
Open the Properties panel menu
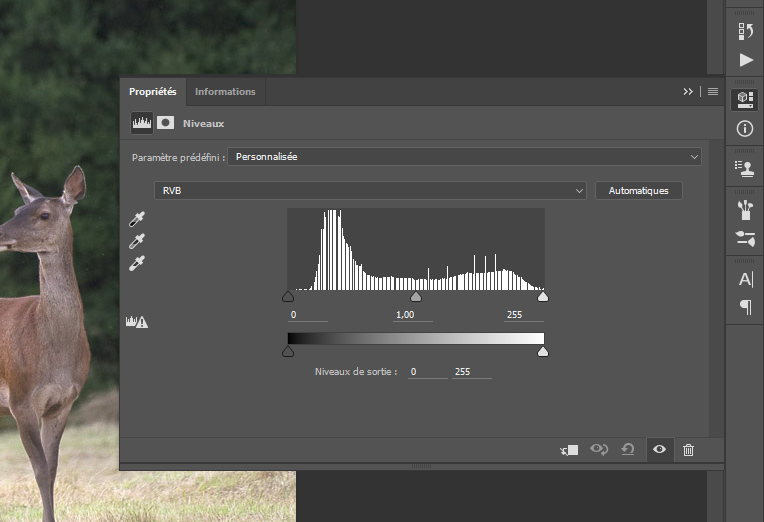[x=713, y=92]
